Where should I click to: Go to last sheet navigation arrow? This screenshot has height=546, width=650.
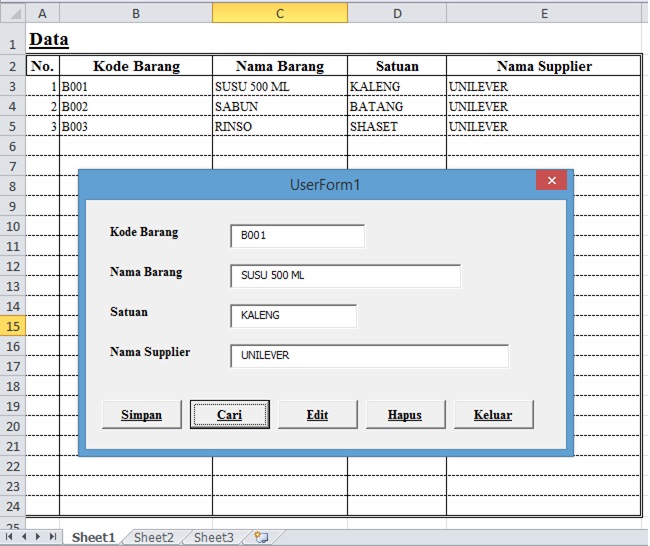(x=53, y=537)
